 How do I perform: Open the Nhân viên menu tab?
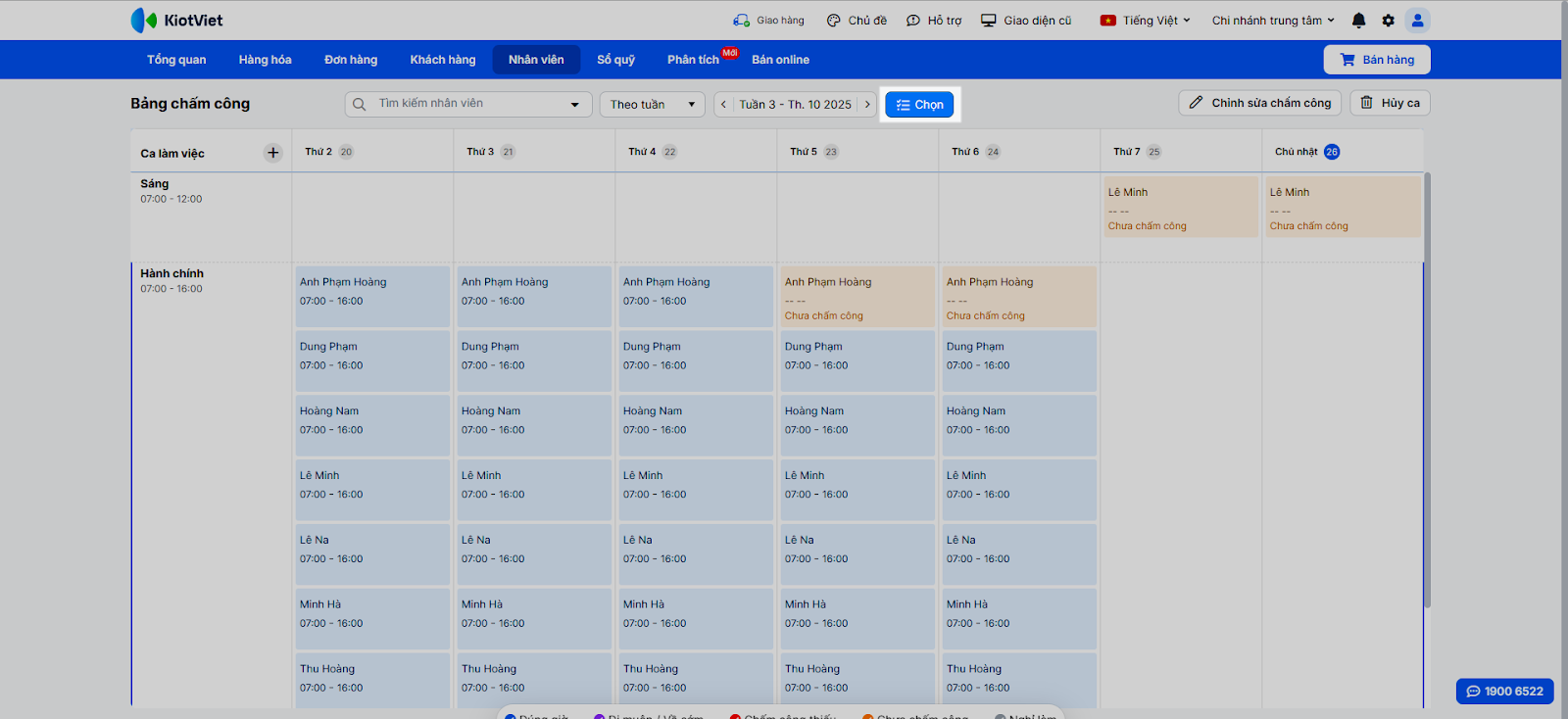point(536,60)
